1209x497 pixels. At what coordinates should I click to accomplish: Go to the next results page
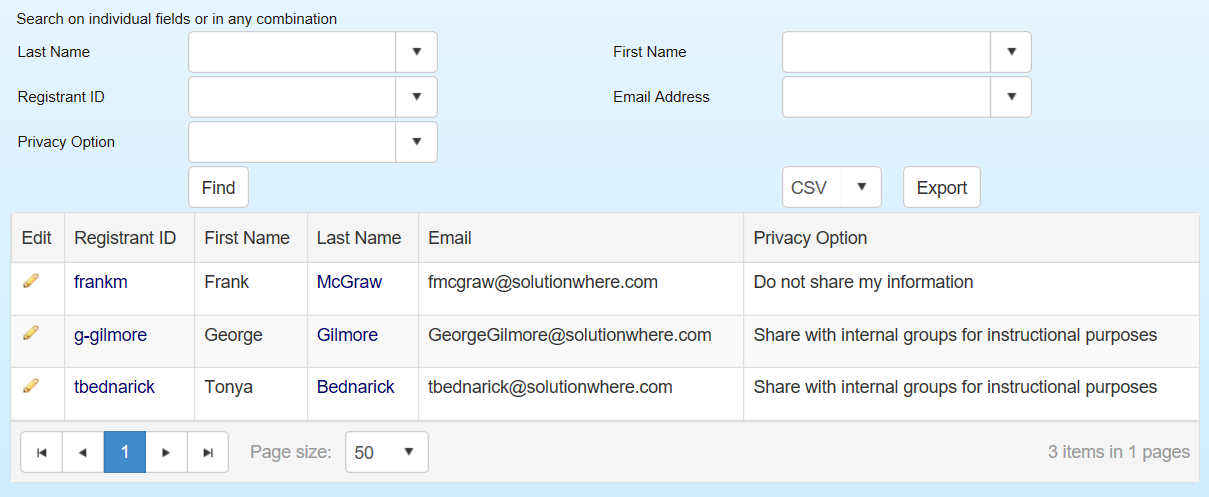pyautogui.click(x=166, y=452)
